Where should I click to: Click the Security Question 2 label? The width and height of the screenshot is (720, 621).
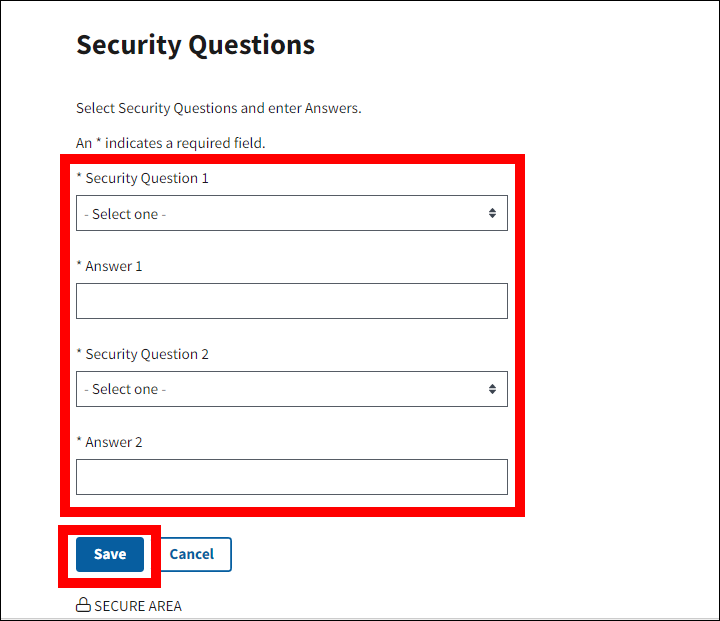(x=147, y=354)
